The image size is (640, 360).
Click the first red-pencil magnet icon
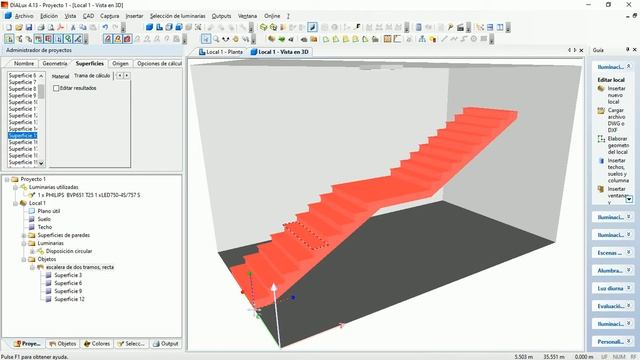coord(108,39)
